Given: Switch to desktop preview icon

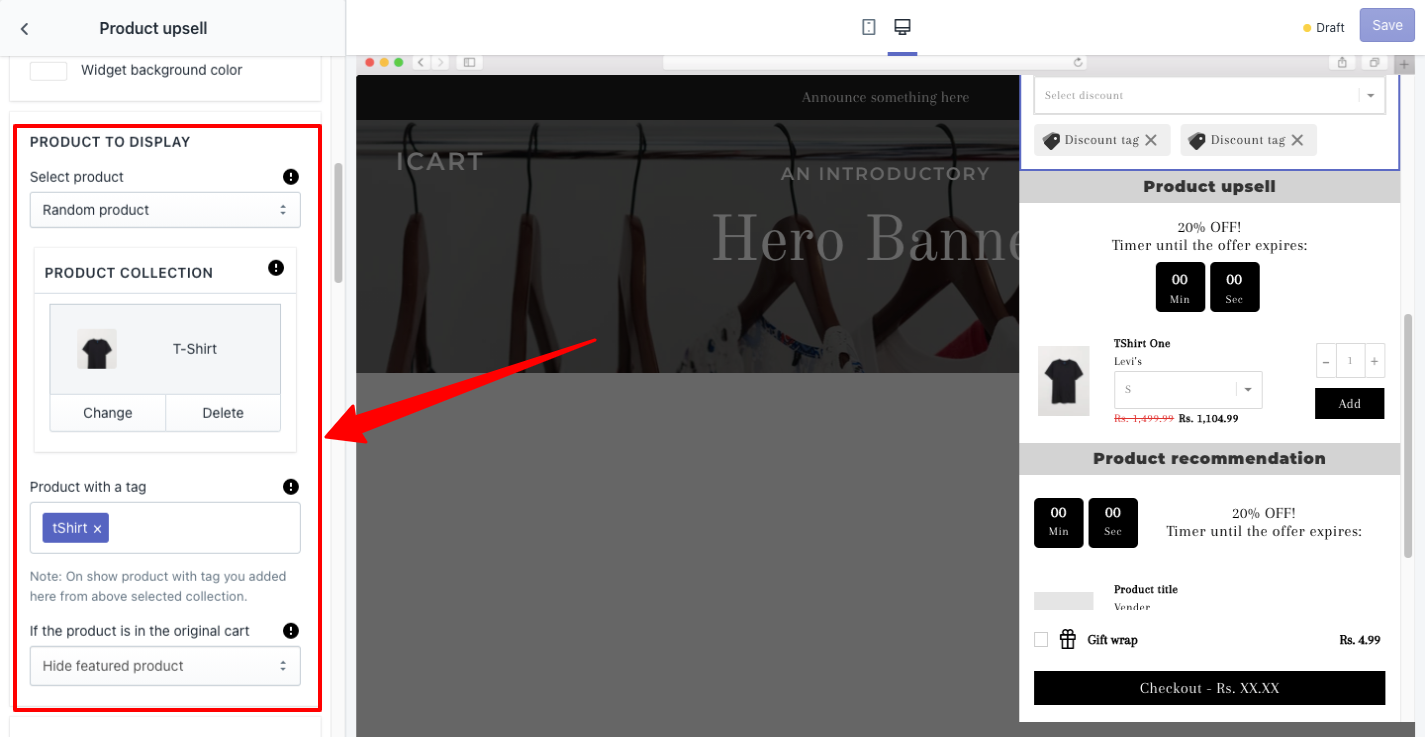Looking at the screenshot, I should click(902, 27).
